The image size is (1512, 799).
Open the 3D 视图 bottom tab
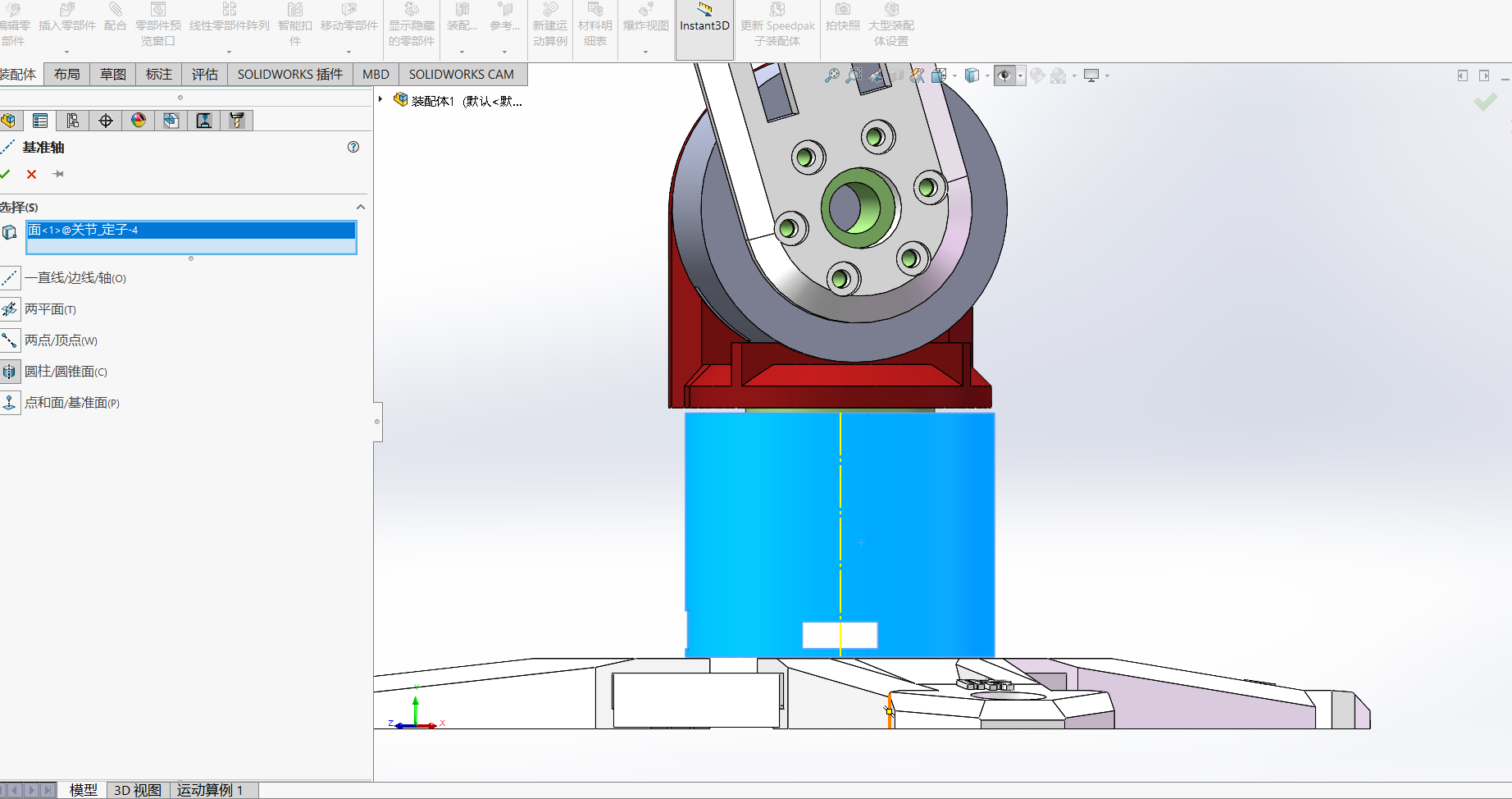tap(138, 790)
